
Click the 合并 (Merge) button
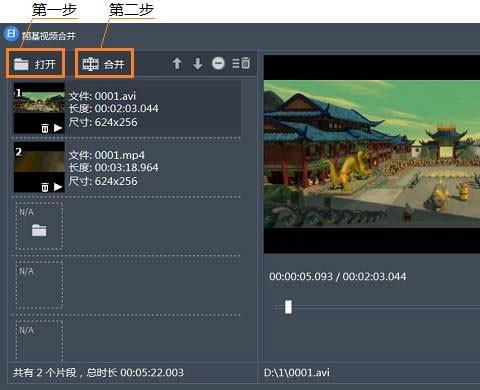[104, 63]
